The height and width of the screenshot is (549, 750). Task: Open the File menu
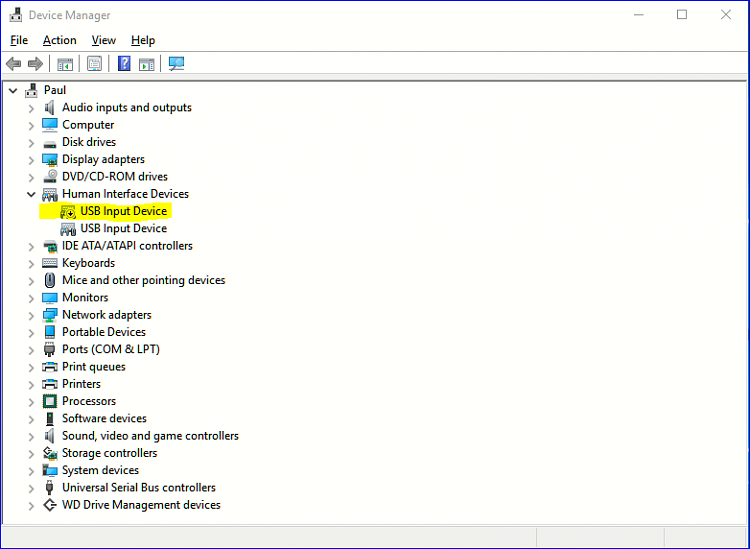pyautogui.click(x=19, y=40)
